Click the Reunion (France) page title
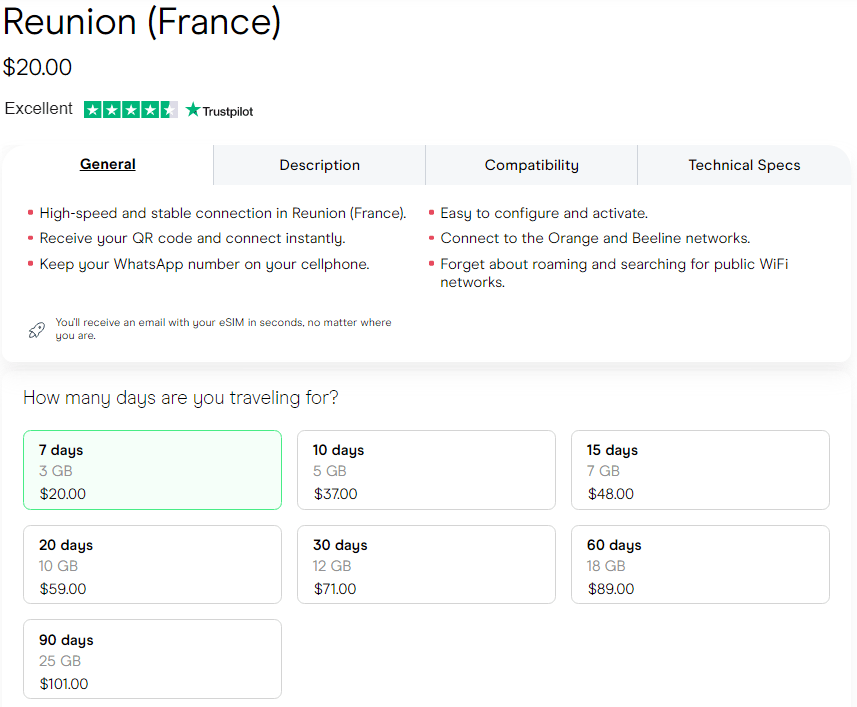 point(142,22)
